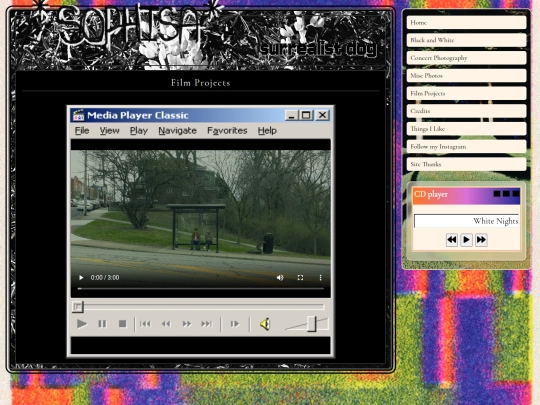Viewport: 540px width, 405px height.
Task: Open the View menu
Action: [110, 131]
